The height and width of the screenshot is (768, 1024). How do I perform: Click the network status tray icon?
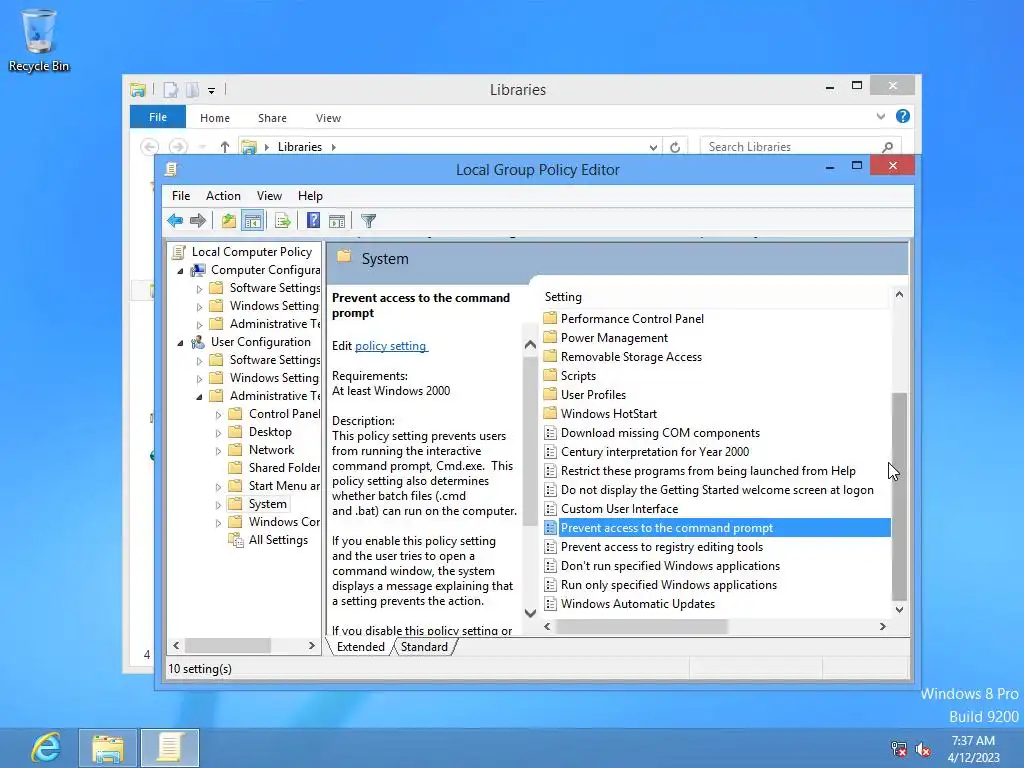(x=899, y=748)
